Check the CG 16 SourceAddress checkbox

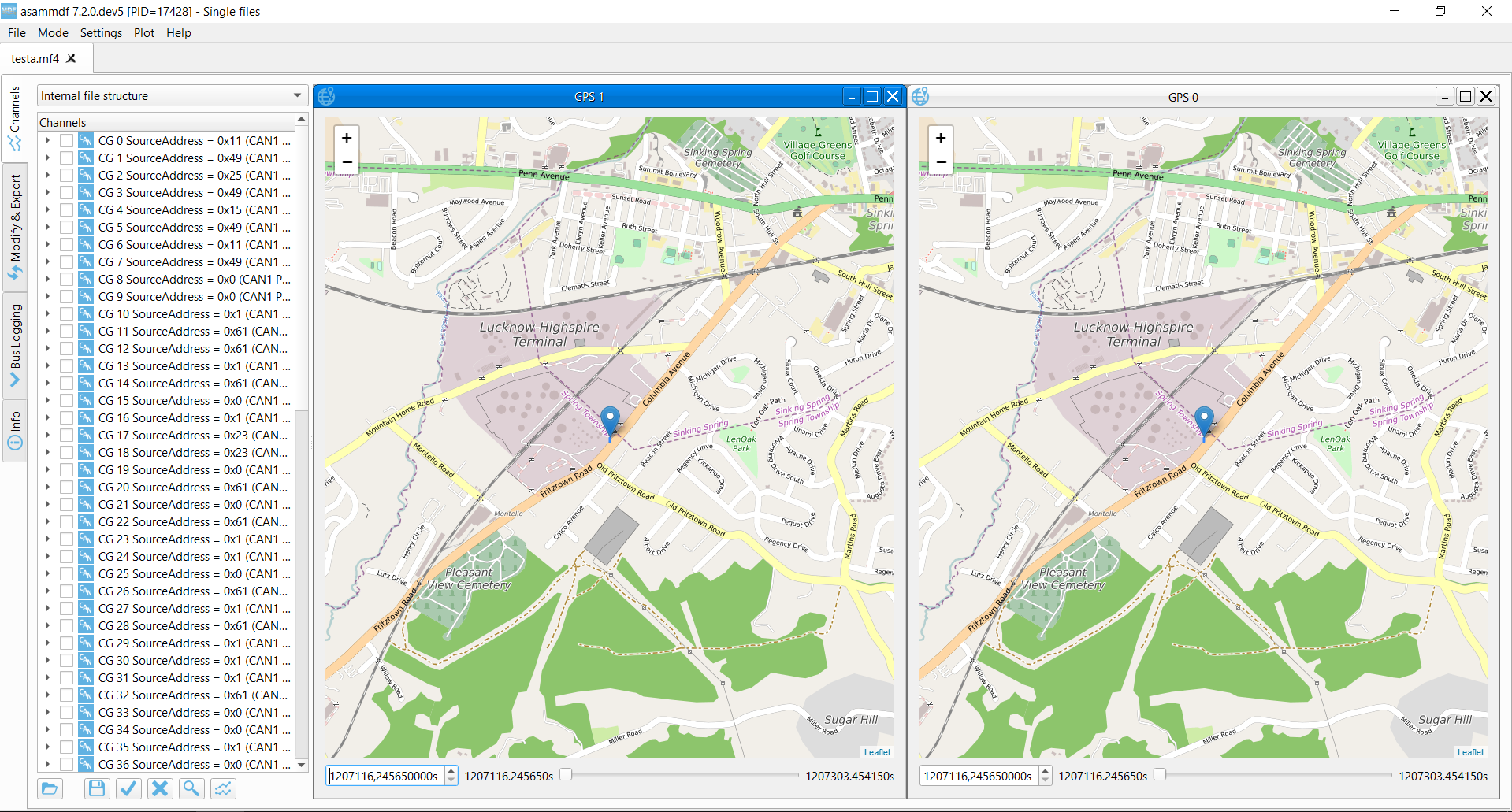66,417
